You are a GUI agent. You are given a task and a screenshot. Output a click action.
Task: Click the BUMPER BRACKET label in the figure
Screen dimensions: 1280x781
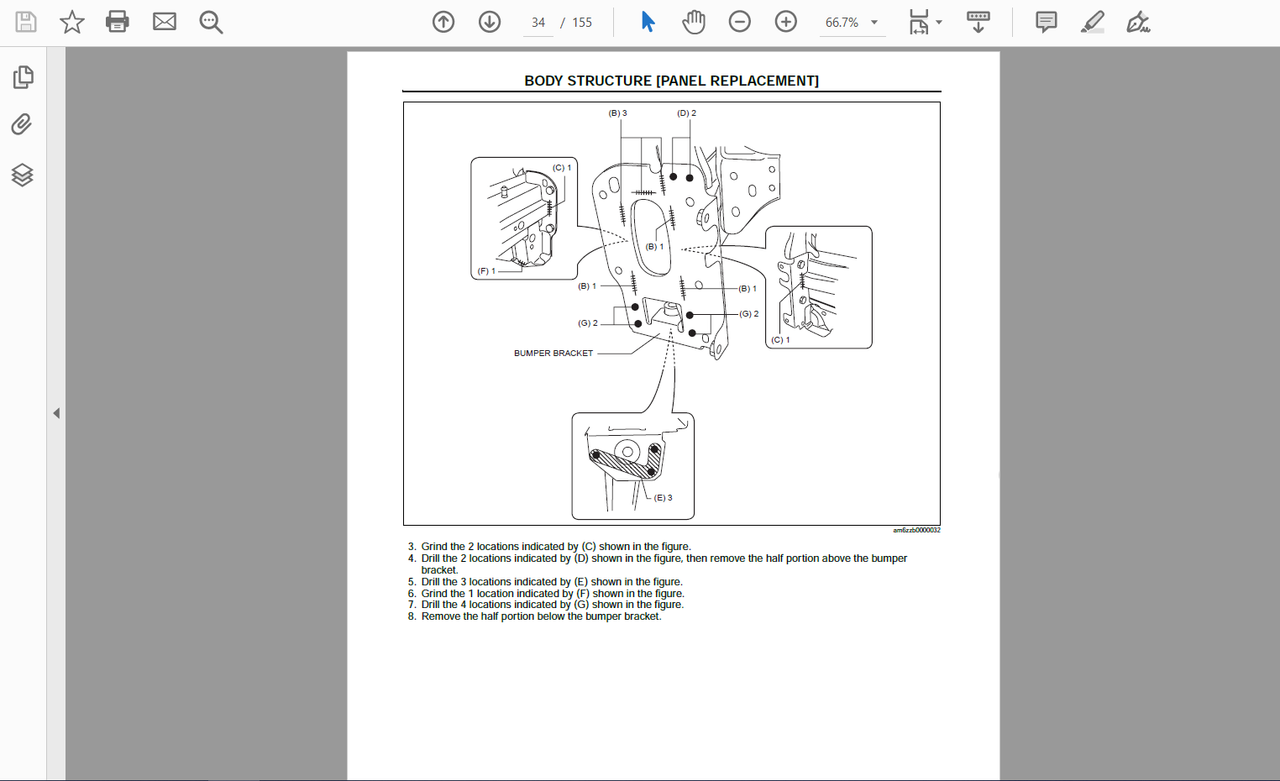[x=553, y=353]
